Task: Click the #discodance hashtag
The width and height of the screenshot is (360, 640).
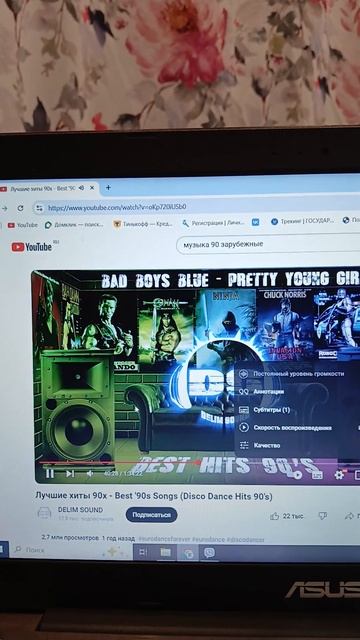Action: [246, 540]
